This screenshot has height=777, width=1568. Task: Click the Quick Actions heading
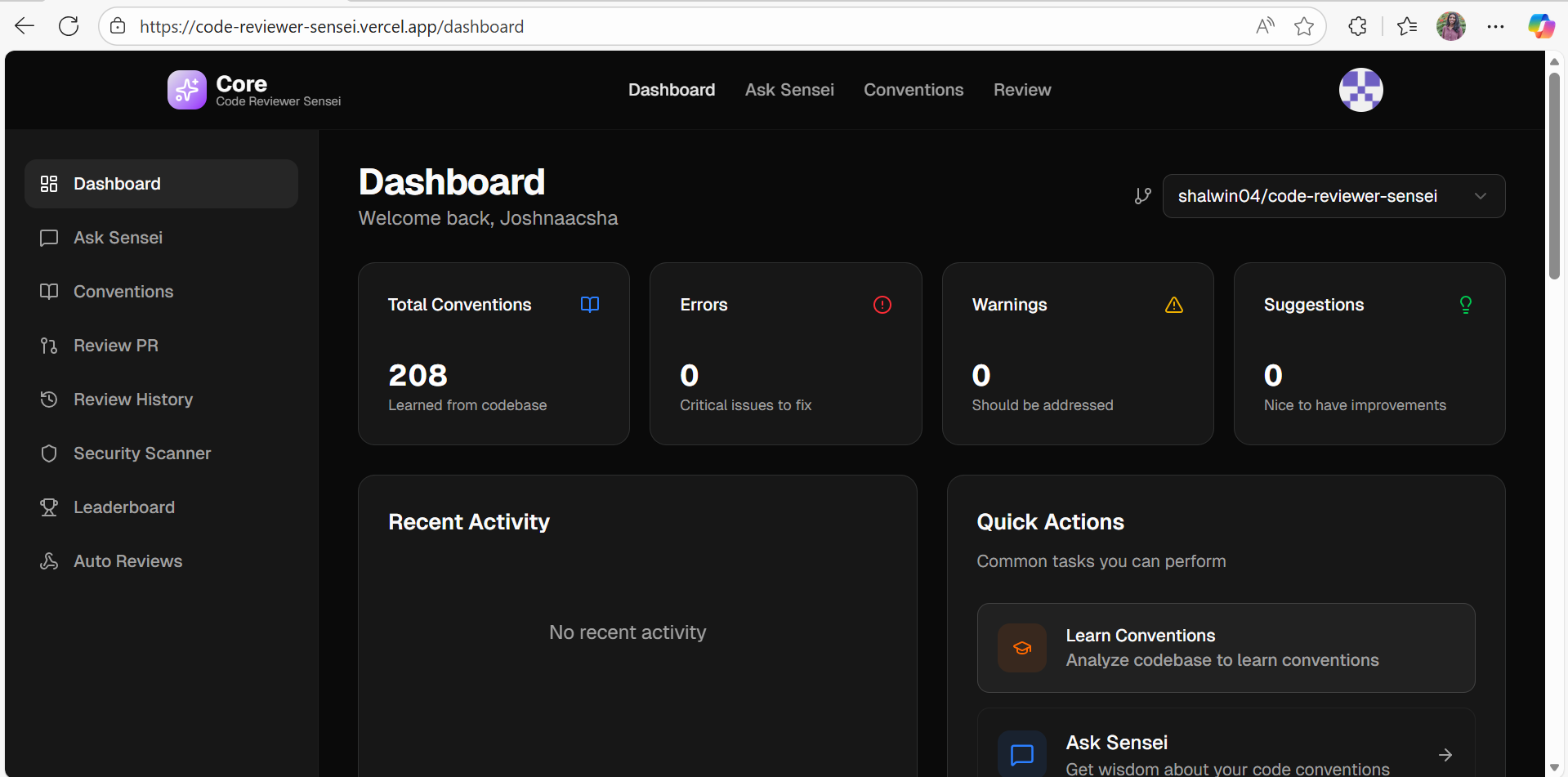(1050, 522)
